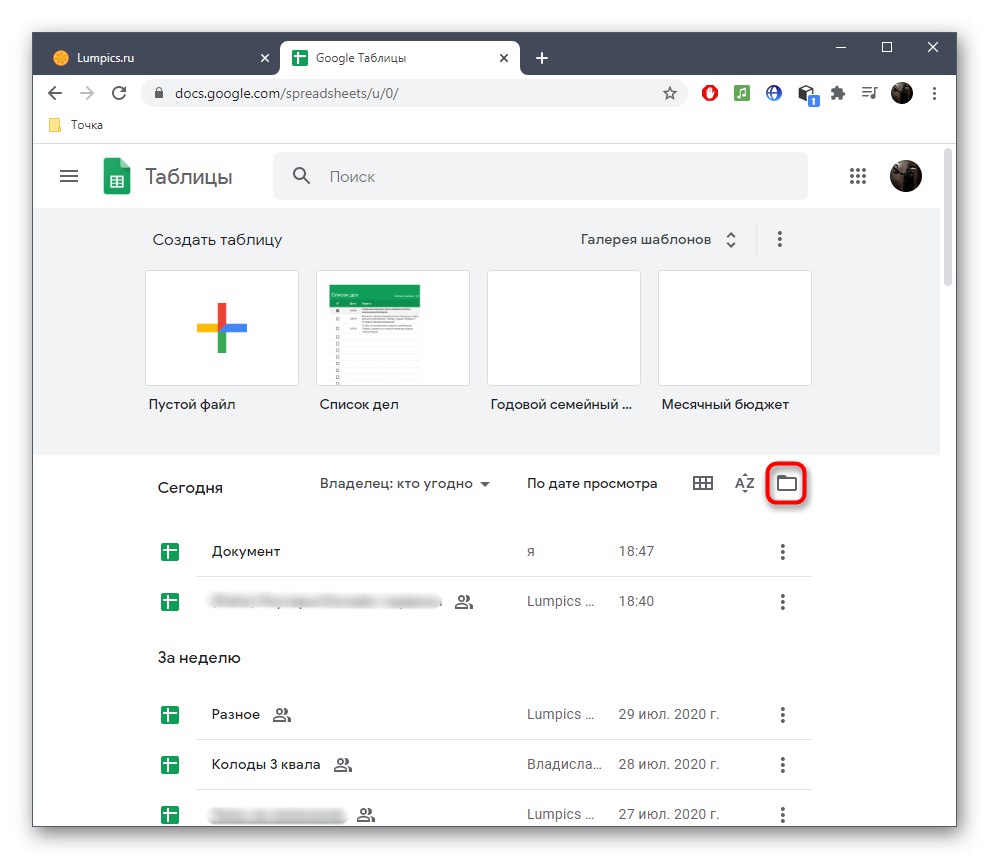The image size is (989, 859).
Task: Click the shared-people icon next to Колоды 3 квала
Action: pyautogui.click(x=342, y=764)
